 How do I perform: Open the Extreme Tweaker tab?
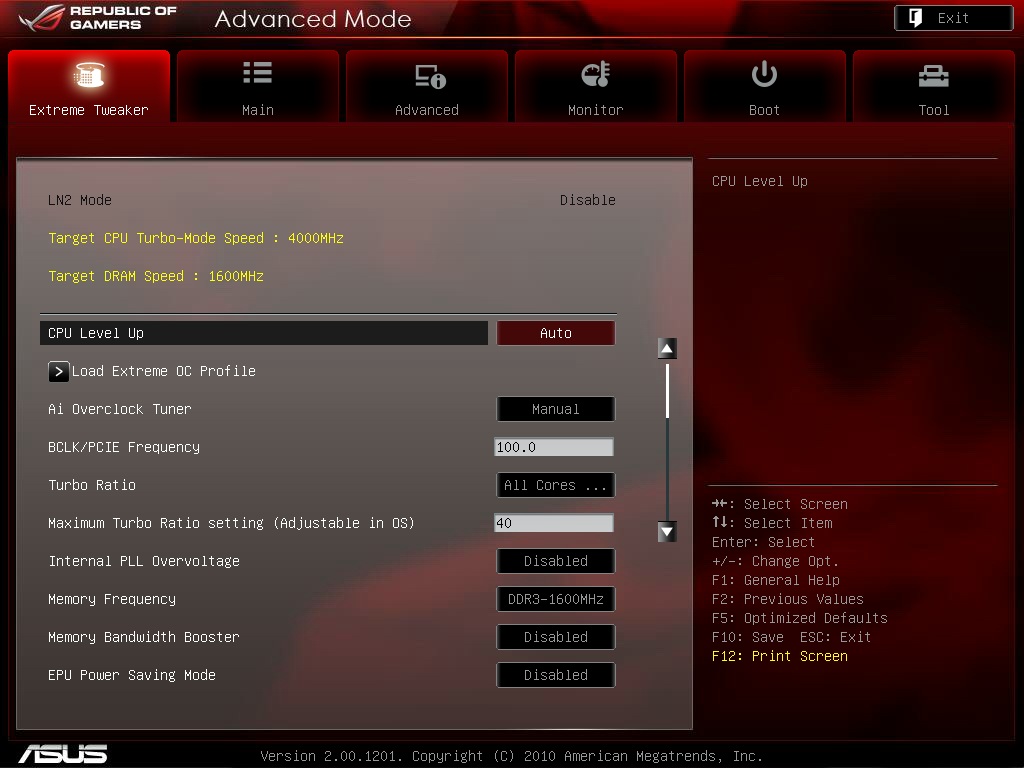point(89,86)
